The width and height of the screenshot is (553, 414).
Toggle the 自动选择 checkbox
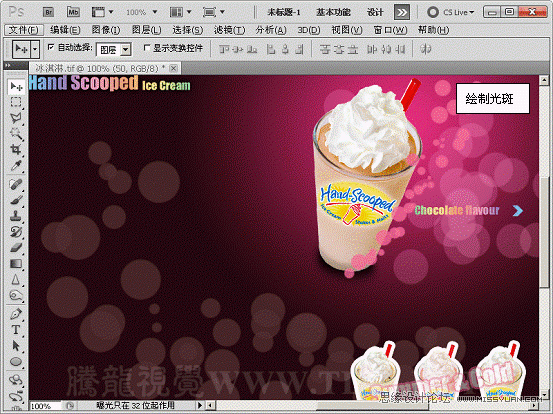[x=51, y=47]
